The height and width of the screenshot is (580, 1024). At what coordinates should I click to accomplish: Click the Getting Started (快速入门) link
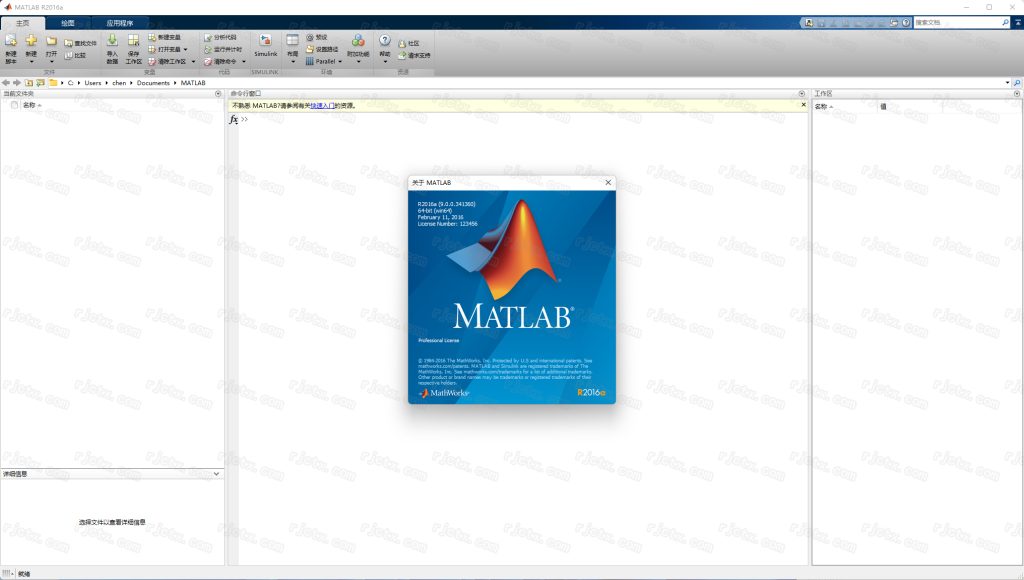coord(321,105)
